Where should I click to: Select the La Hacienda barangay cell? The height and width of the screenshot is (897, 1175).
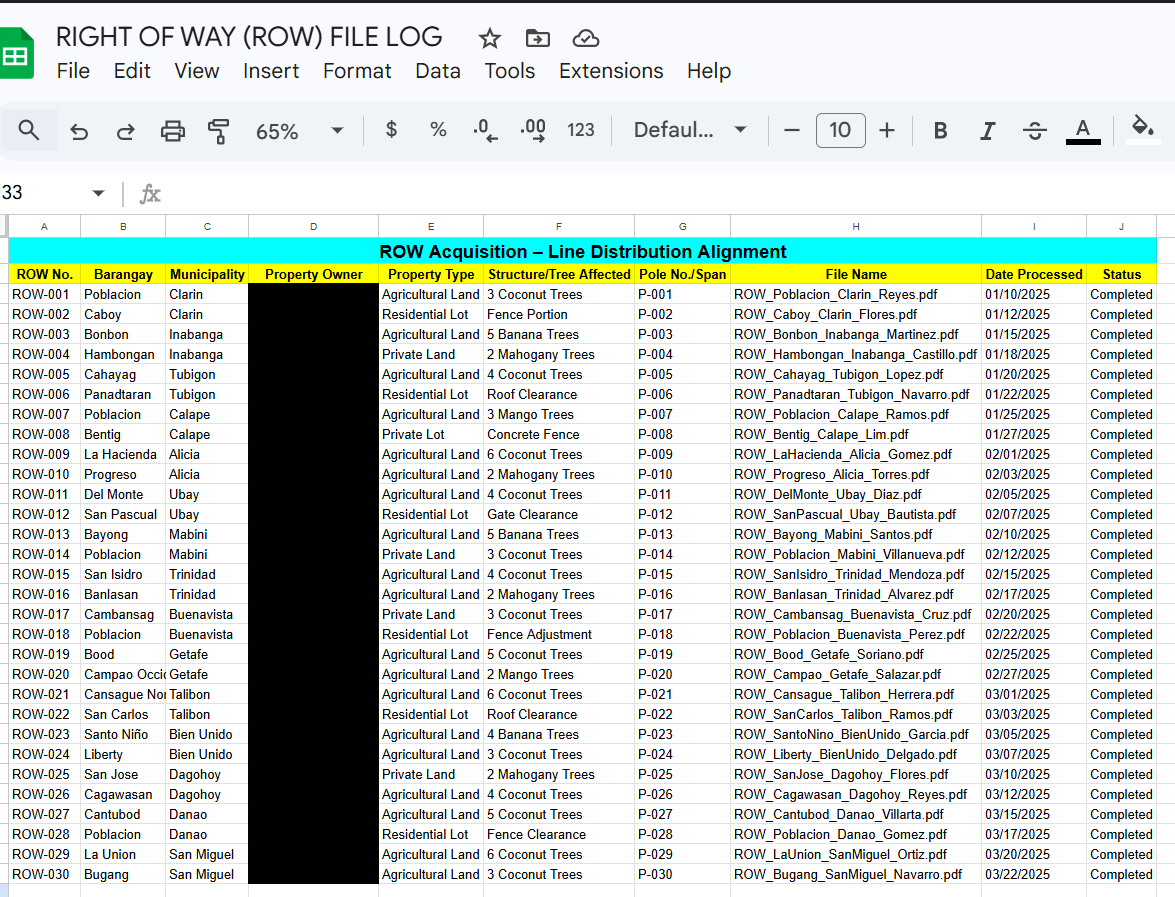(123, 454)
